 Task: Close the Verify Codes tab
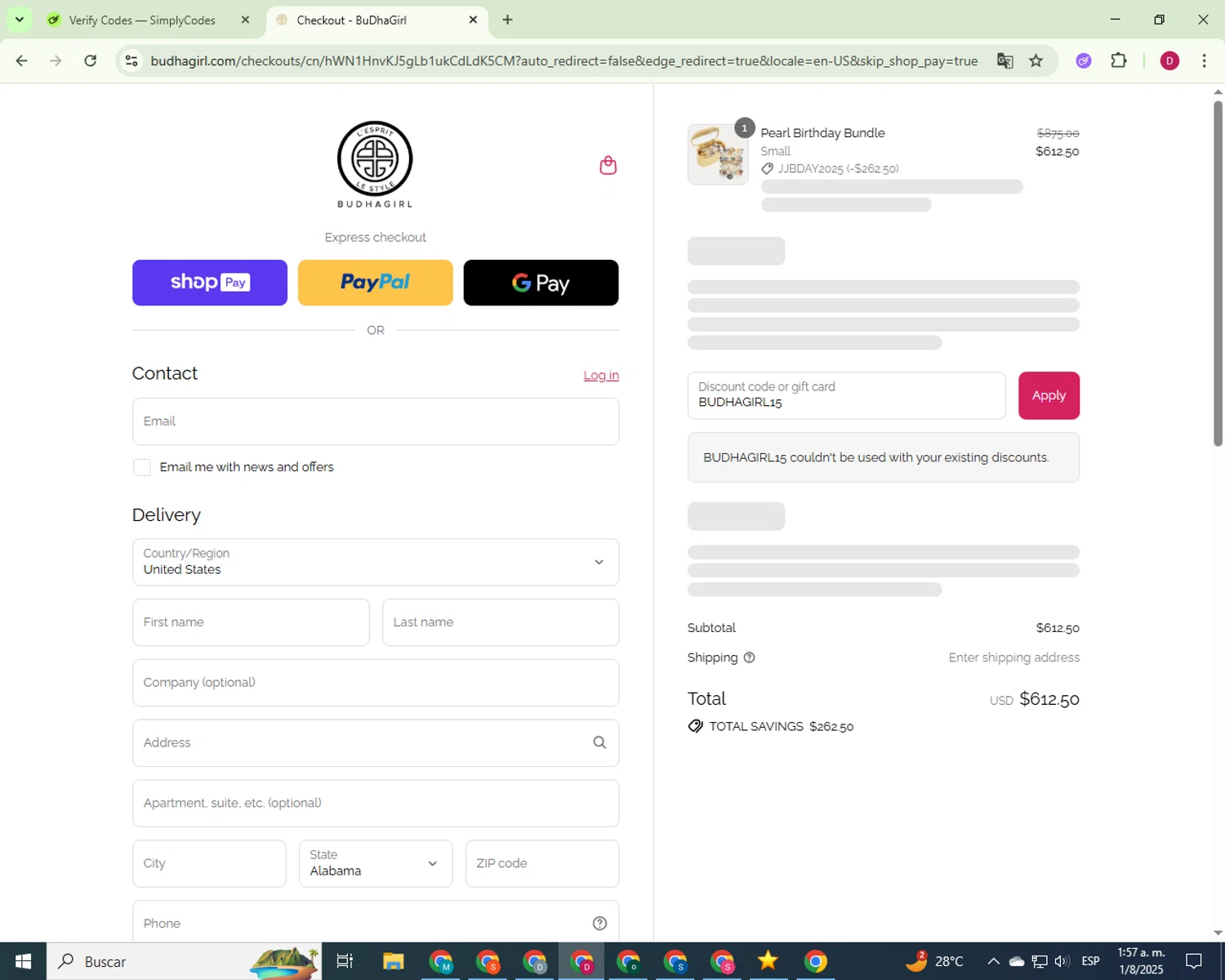(x=245, y=20)
